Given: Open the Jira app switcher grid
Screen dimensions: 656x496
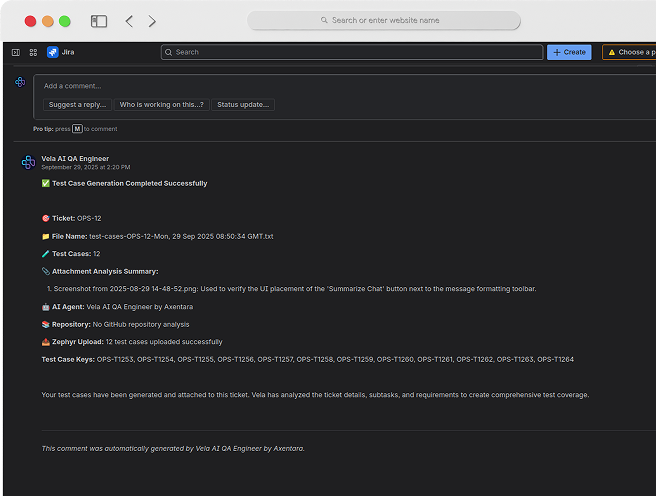Looking at the screenshot, I should click(33, 52).
